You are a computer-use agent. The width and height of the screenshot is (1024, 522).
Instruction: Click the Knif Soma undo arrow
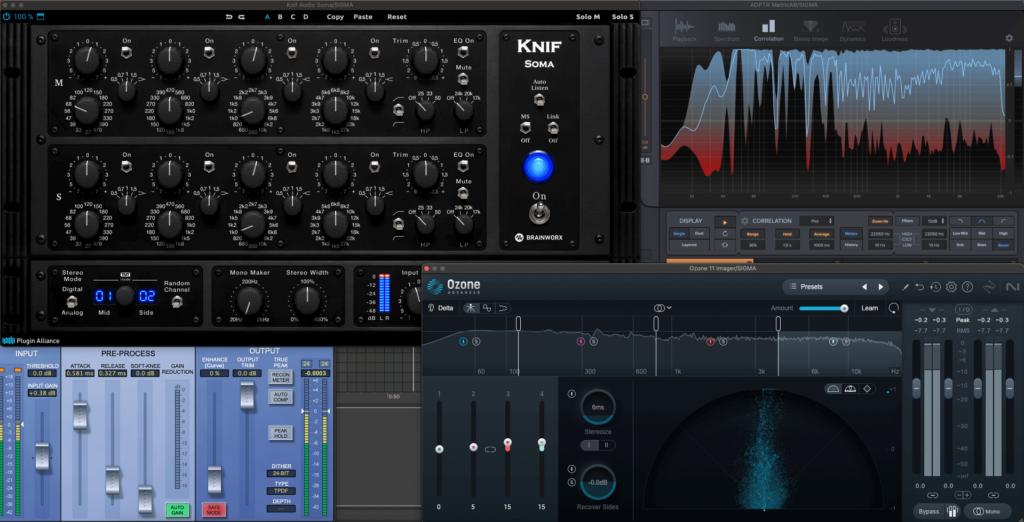229,17
